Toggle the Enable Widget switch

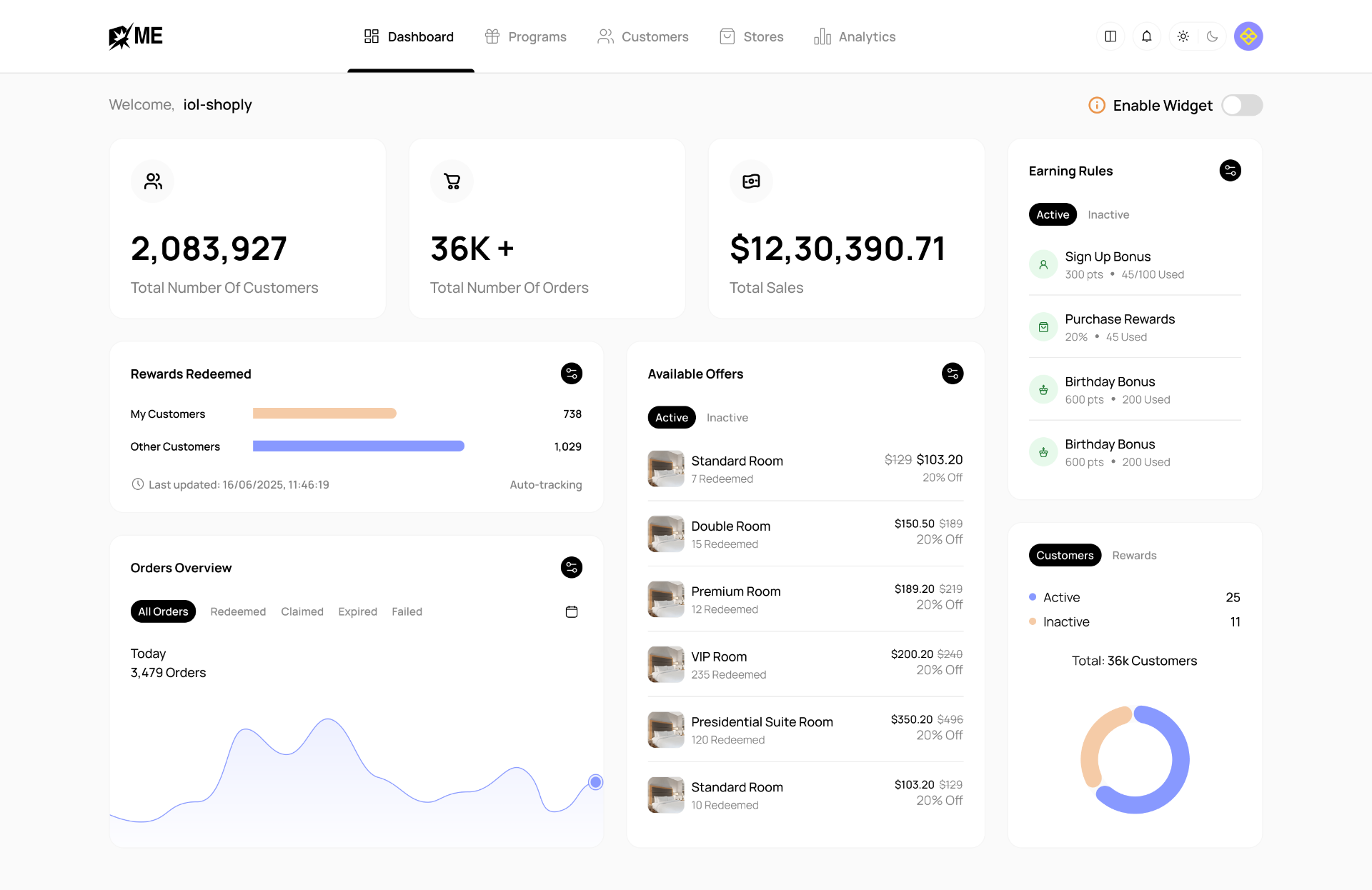pyautogui.click(x=1242, y=106)
